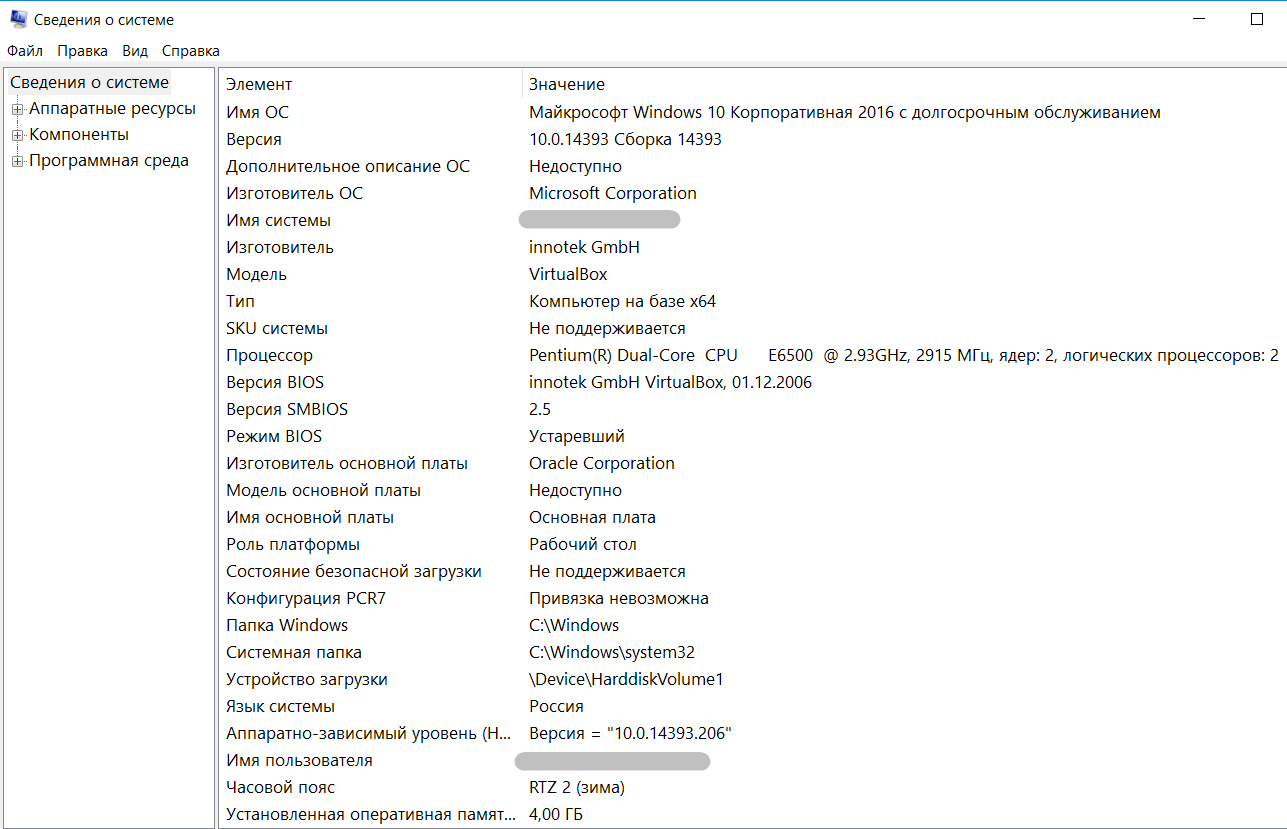
Task: Select the Версия row label
Action: (x=254, y=139)
